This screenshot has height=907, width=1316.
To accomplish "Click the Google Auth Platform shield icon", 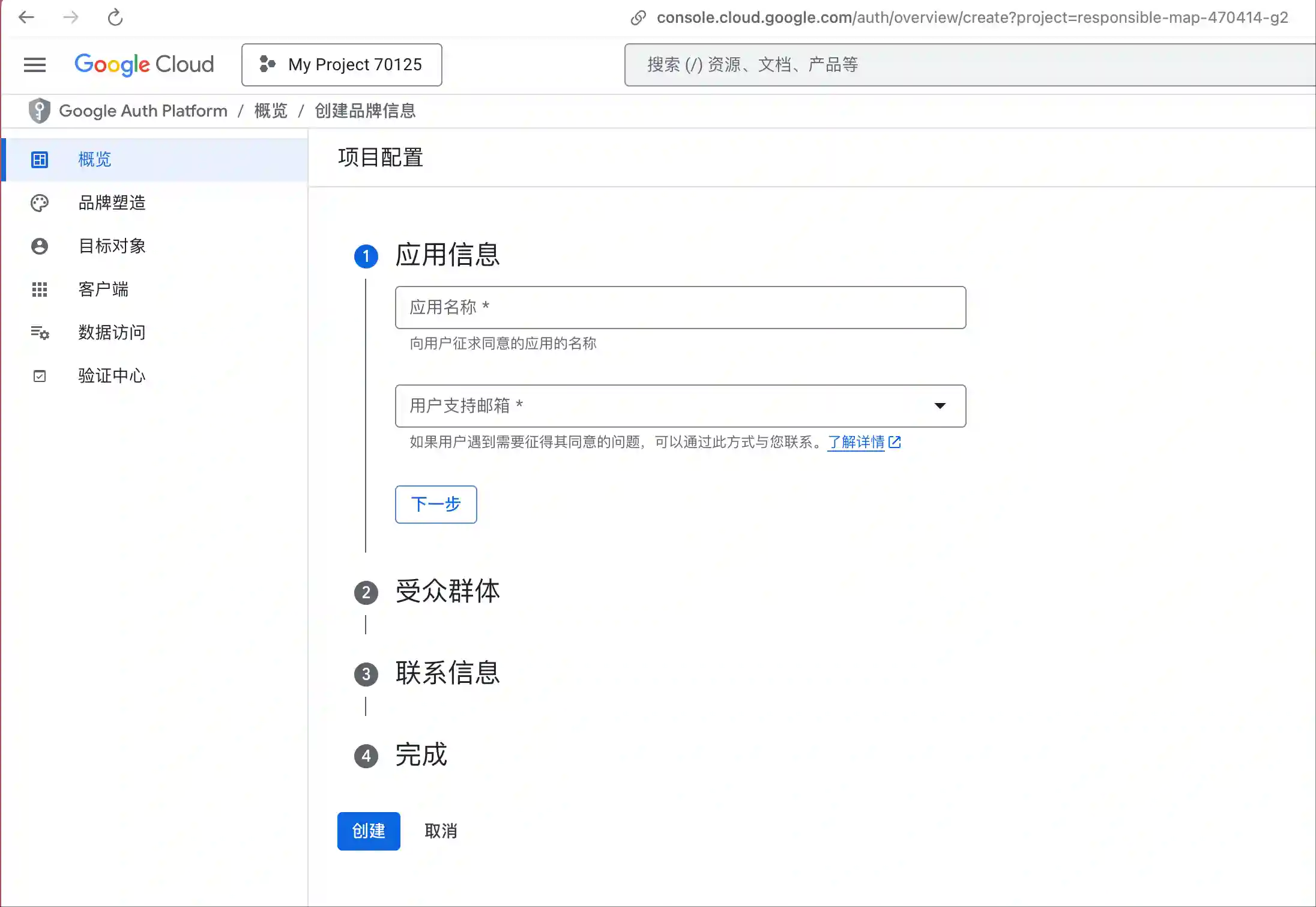I will [x=38, y=111].
